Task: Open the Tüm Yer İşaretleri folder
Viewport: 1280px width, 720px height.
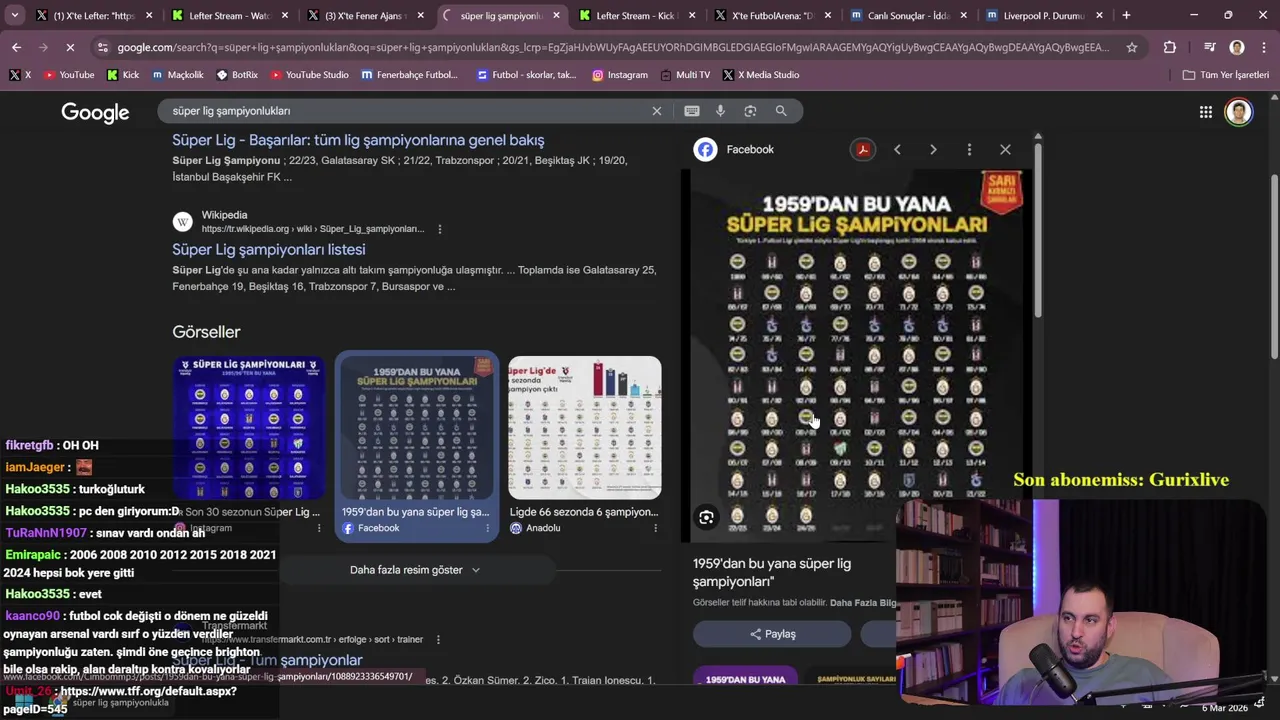Action: coord(1225,75)
